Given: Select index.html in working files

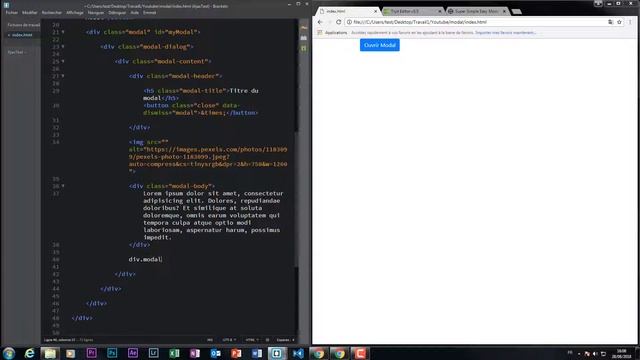Looking at the screenshot, I should [21, 35].
